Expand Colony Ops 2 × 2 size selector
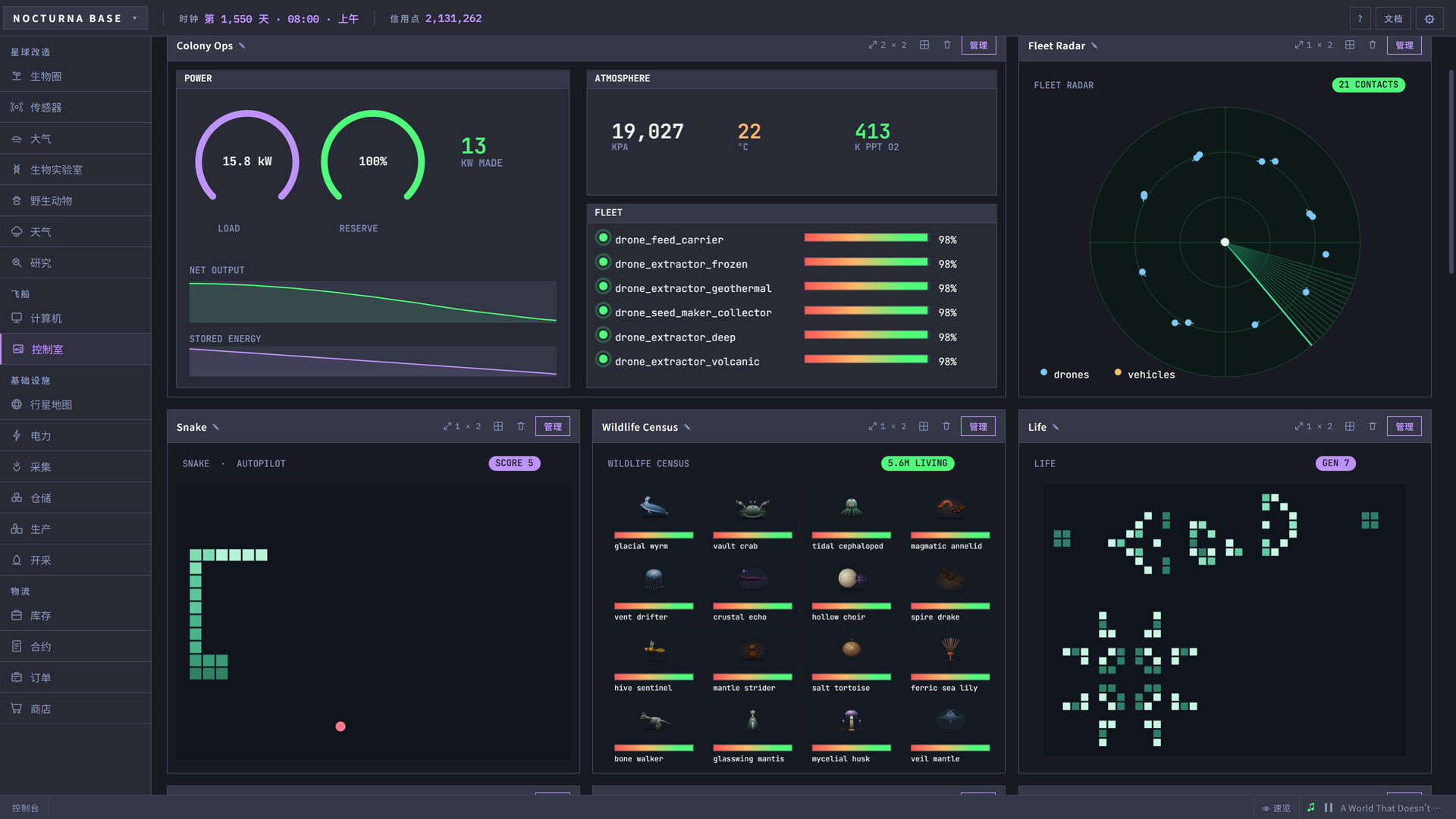 click(x=887, y=45)
